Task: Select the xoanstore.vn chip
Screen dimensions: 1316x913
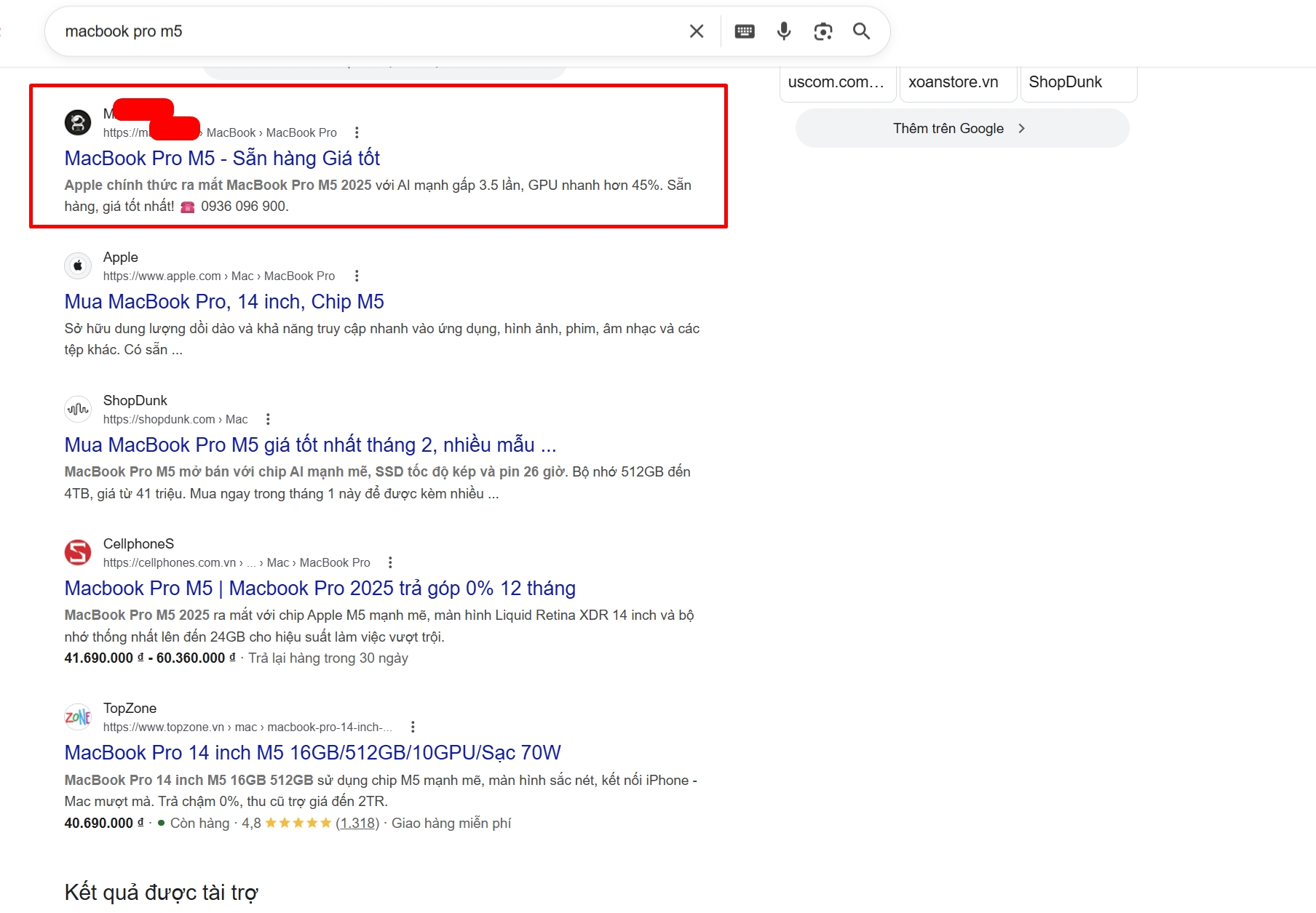Action: coord(956,82)
